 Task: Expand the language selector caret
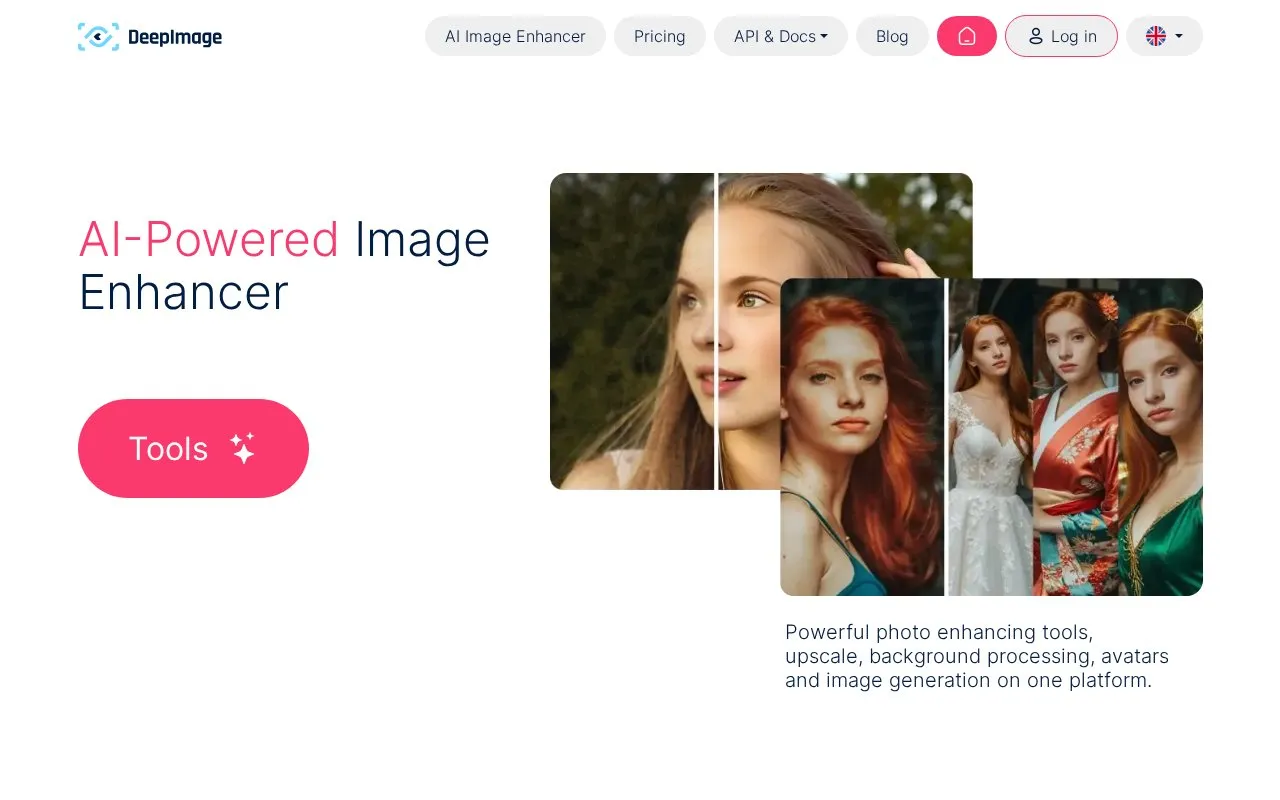(1179, 36)
